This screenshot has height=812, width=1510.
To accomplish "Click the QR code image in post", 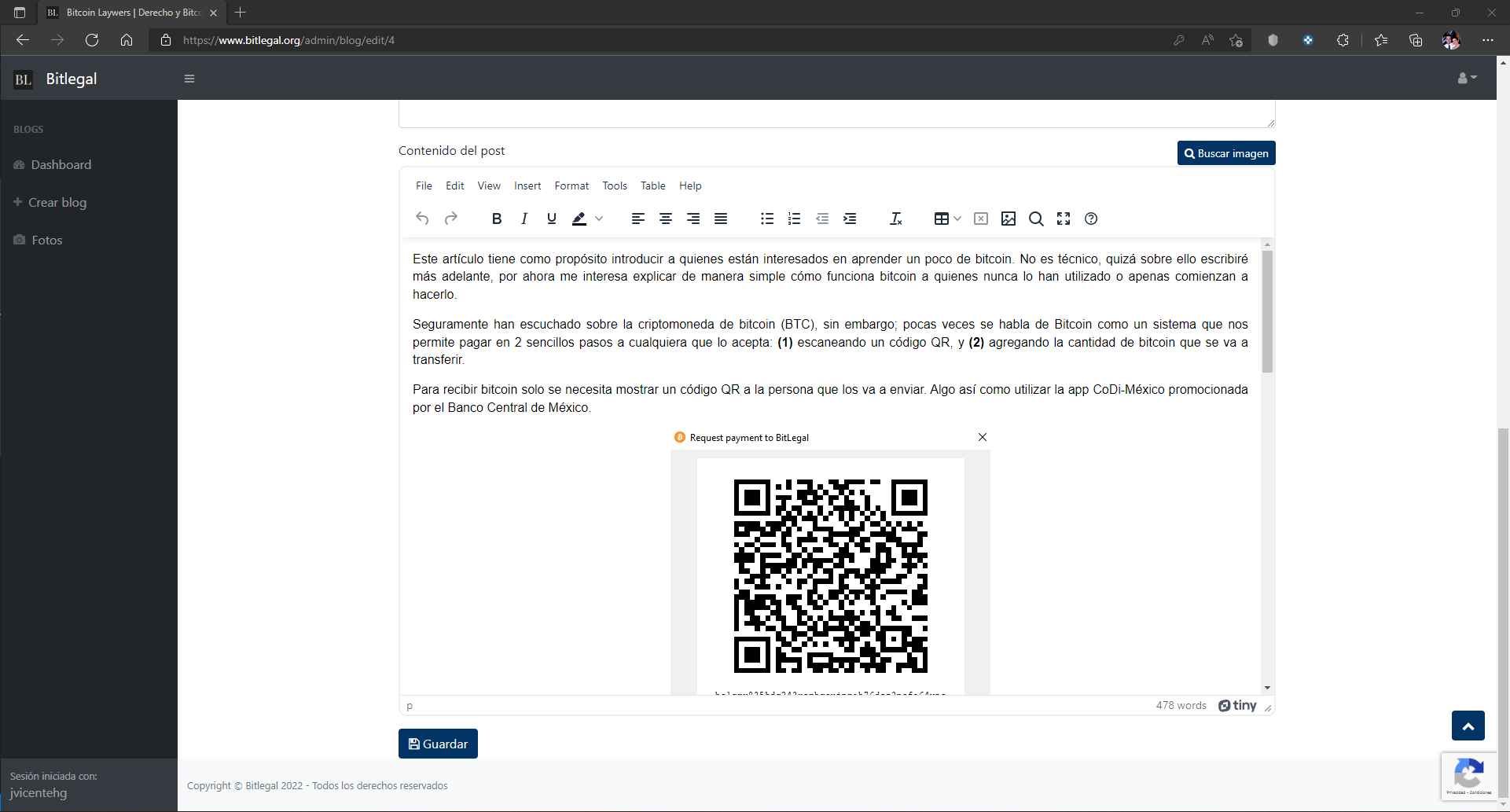I will (x=830, y=575).
